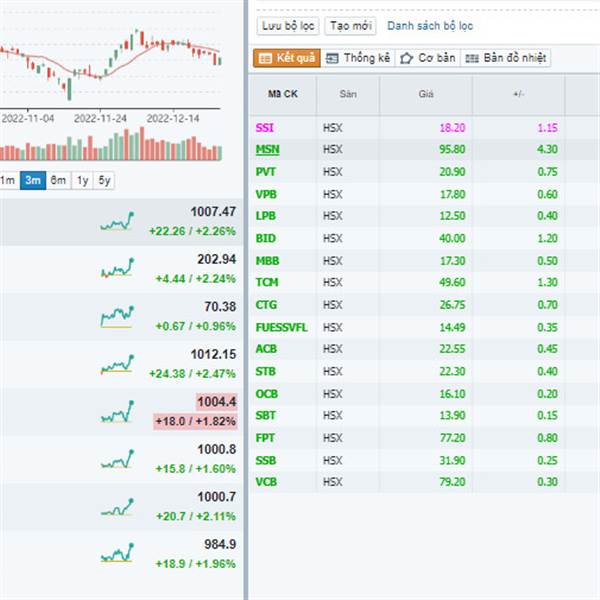Sort the table by Giá column
This screenshot has height=600, width=600.
pyautogui.click(x=426, y=94)
